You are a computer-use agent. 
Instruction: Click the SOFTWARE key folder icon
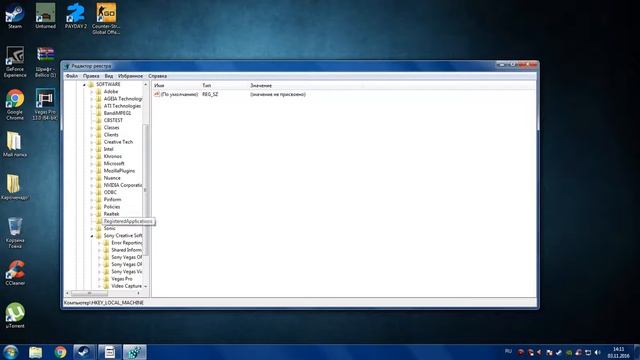pos(91,84)
